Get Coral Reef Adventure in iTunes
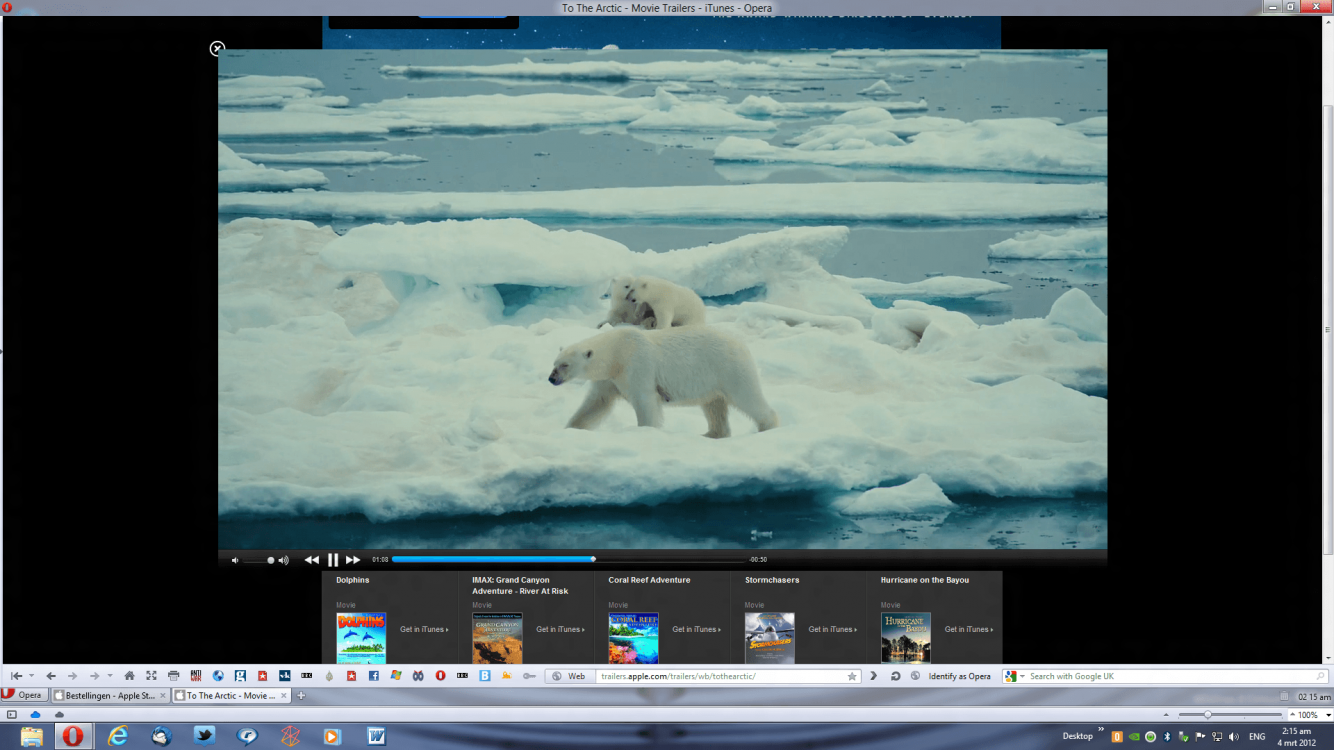 [x=696, y=629]
